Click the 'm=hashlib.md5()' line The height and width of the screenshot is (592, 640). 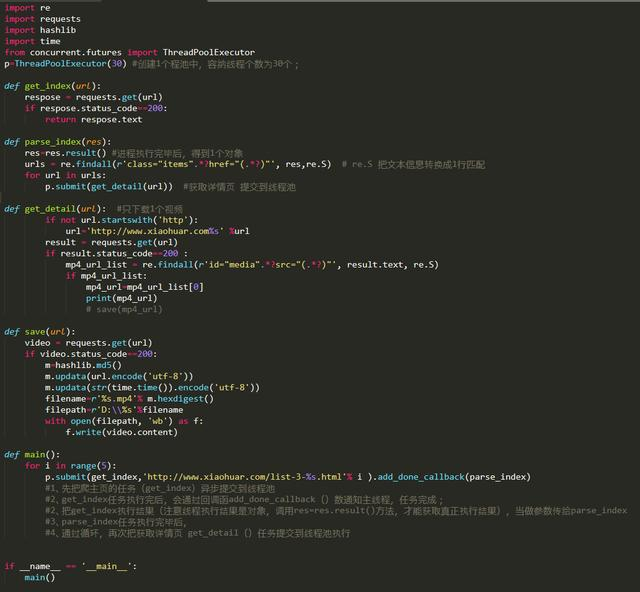(83, 365)
